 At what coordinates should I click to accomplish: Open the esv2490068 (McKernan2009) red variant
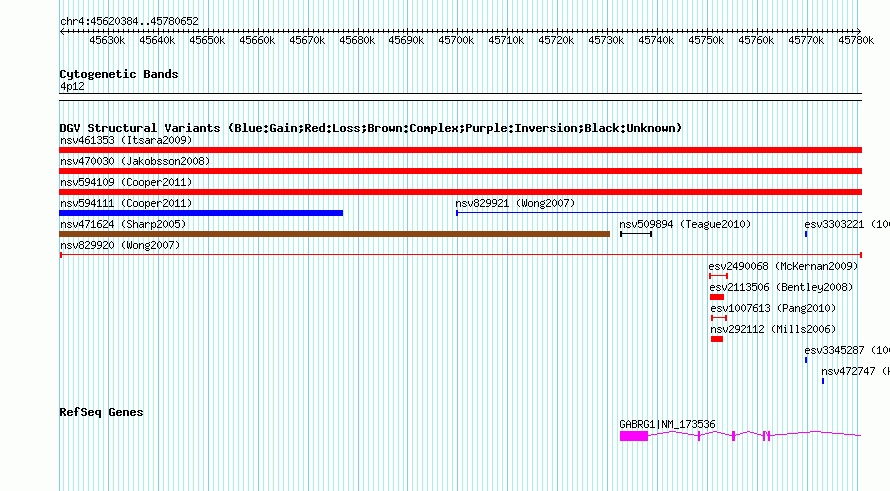(x=719, y=276)
